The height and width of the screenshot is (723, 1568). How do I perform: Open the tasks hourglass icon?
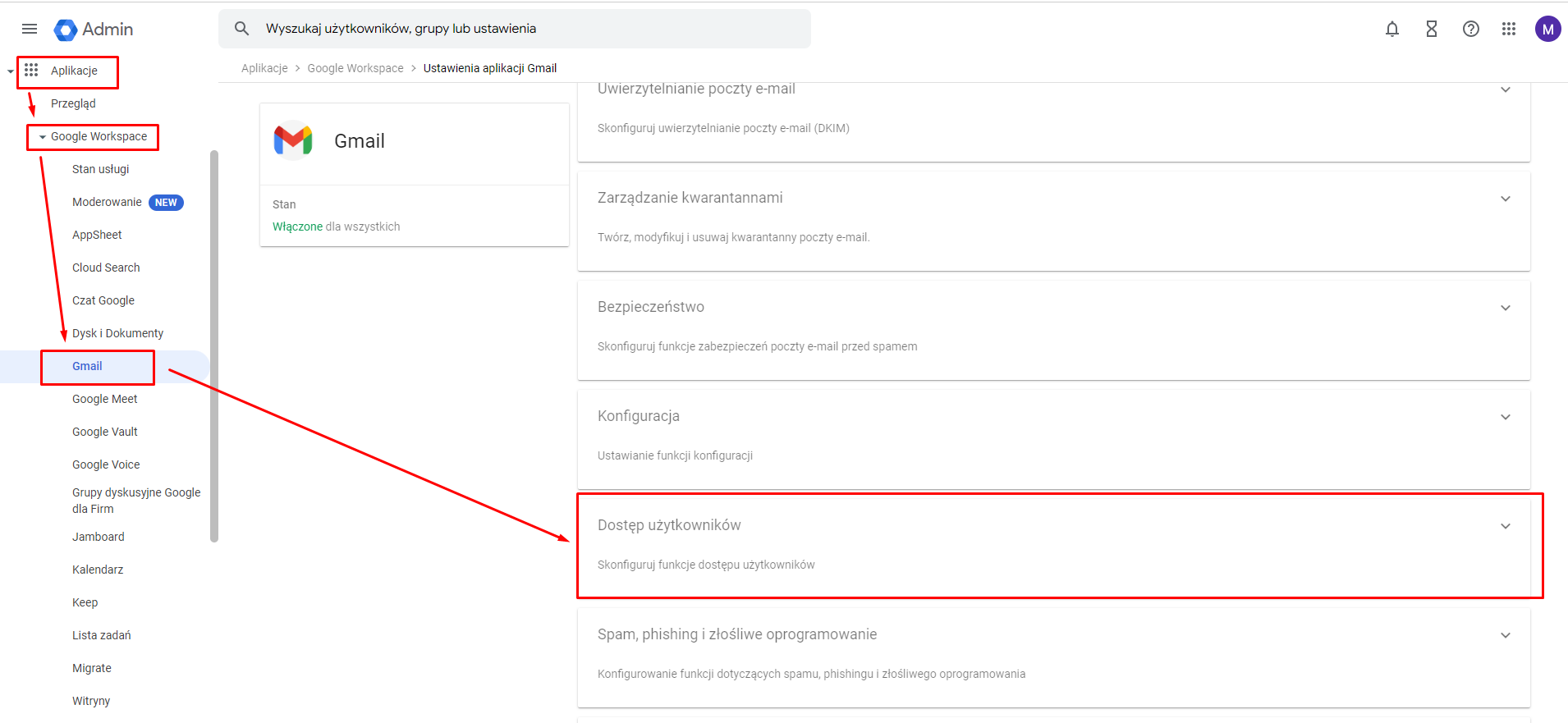coord(1432,30)
